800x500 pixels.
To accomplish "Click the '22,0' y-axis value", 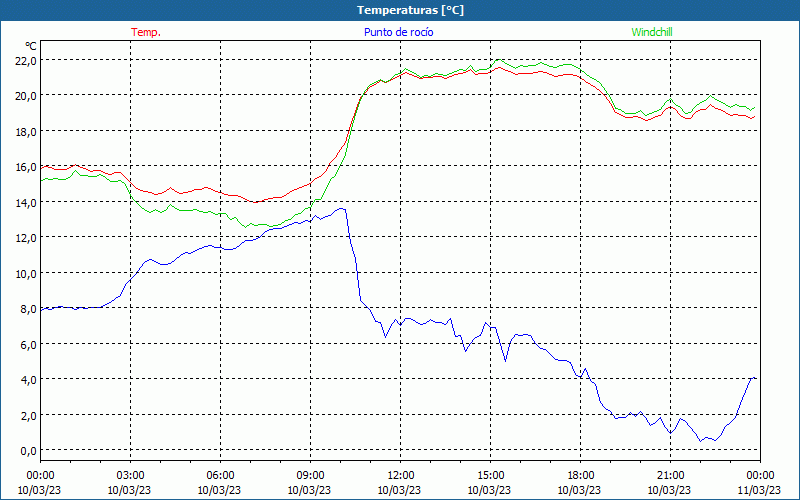I will tap(27, 61).
